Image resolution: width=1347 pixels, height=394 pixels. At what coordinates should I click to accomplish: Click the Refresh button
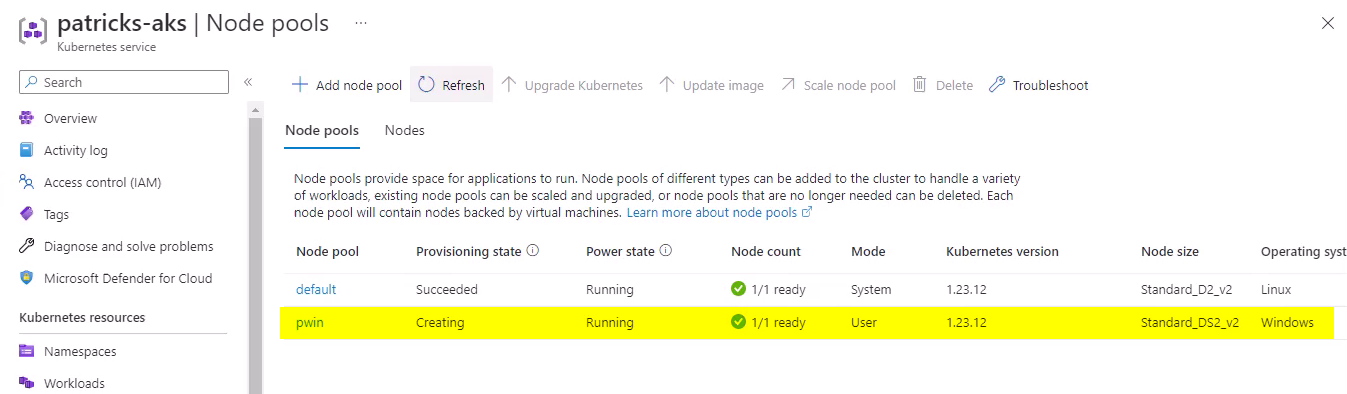tap(451, 85)
